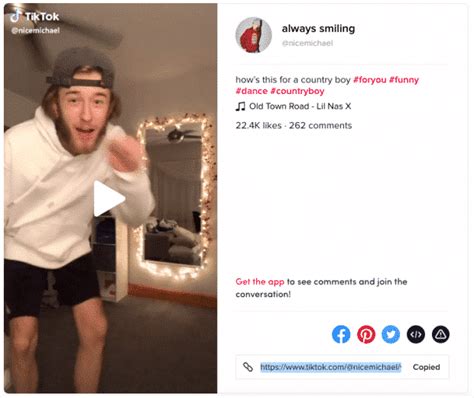Click the Get the app link

[x=260, y=282]
